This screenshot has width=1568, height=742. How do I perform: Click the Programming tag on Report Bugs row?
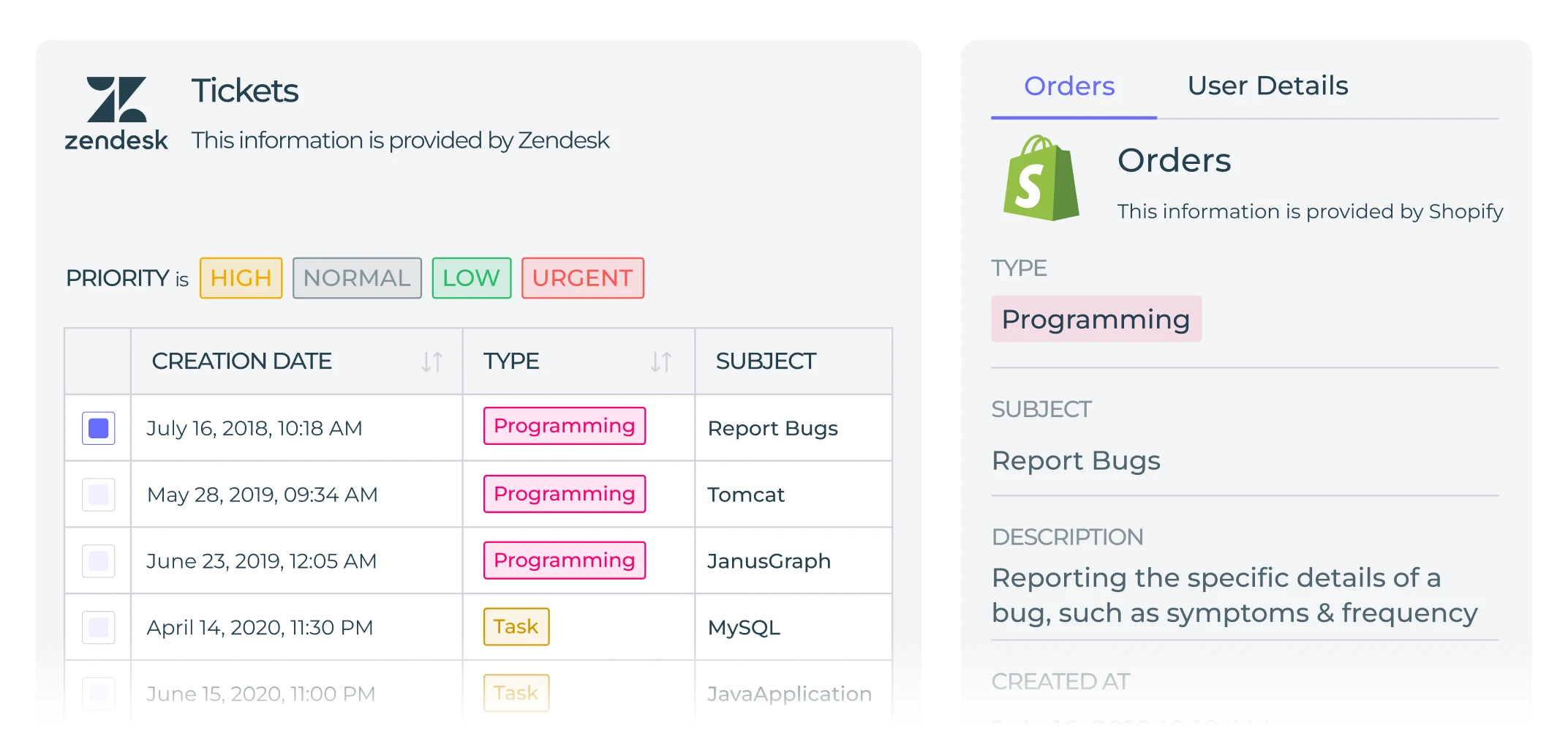coord(564,426)
